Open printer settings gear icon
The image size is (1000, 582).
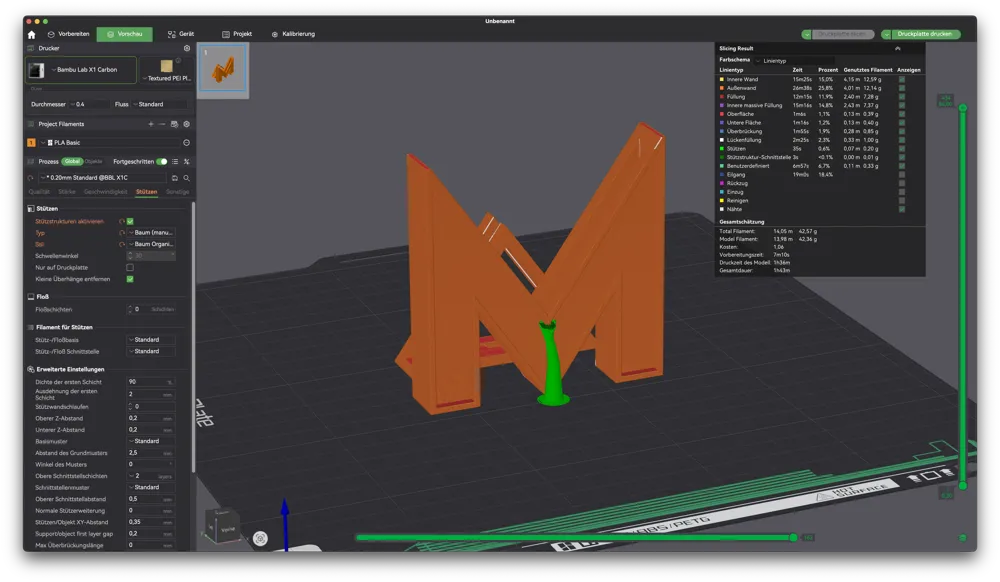click(187, 48)
